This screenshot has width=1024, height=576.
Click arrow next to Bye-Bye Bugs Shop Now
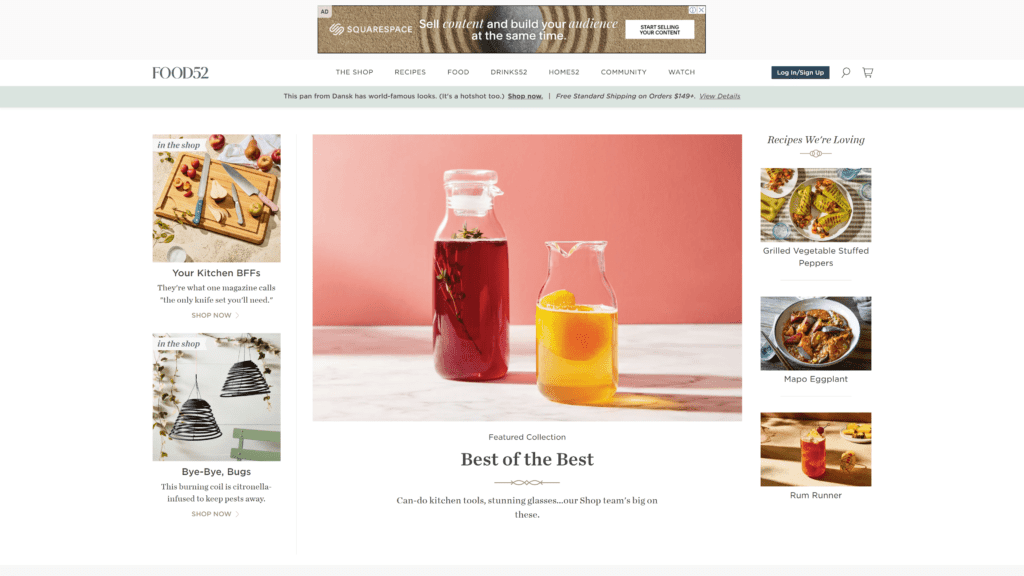(238, 514)
